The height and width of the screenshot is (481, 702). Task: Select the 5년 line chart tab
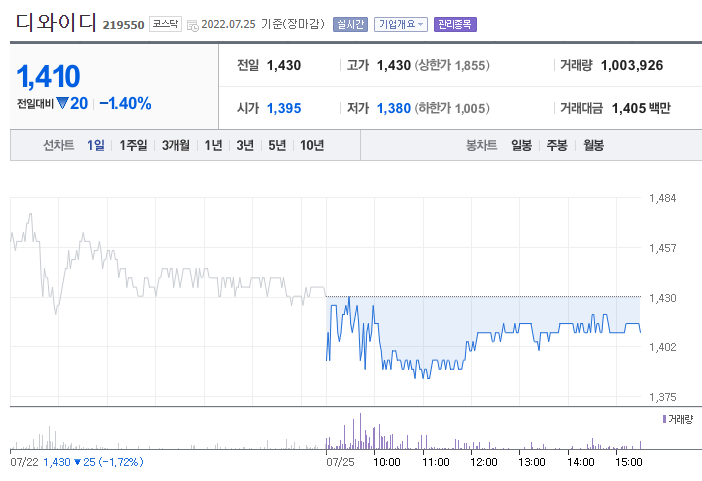pos(277,145)
